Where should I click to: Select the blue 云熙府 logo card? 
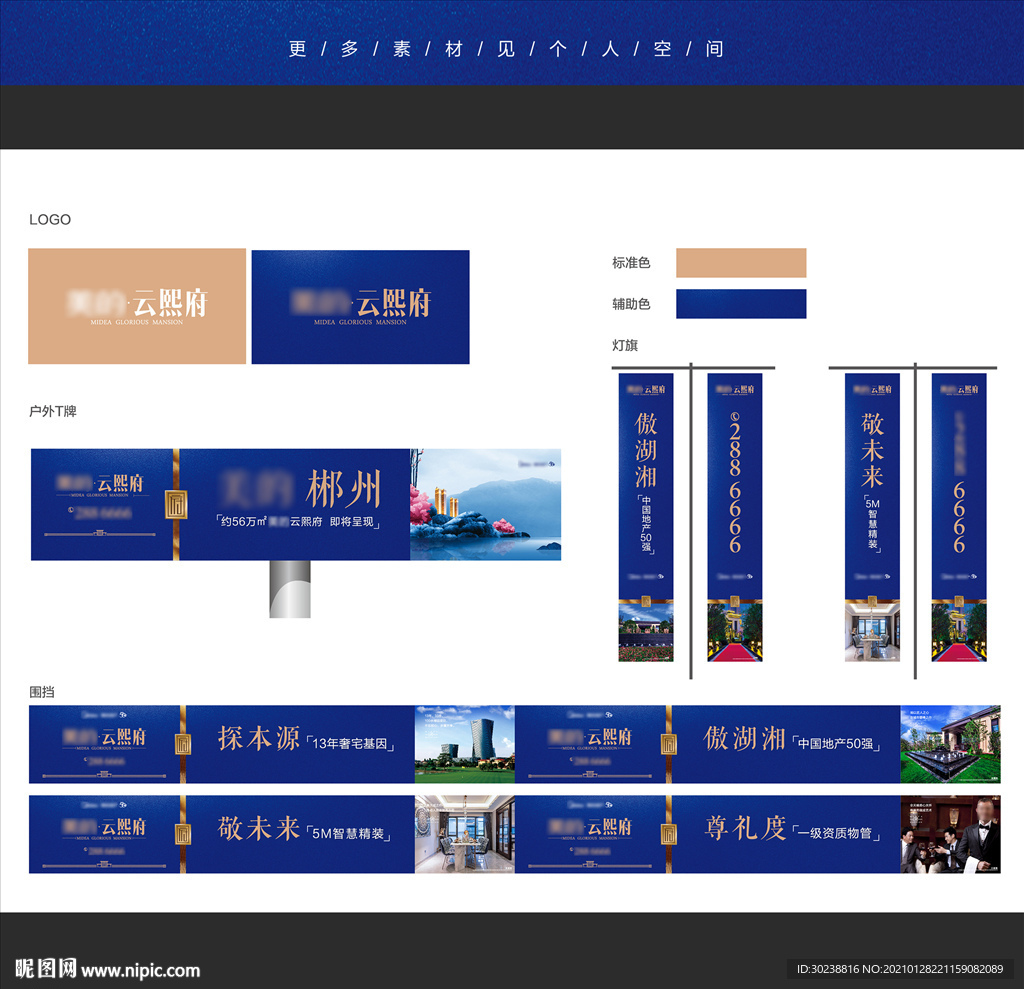click(360, 306)
